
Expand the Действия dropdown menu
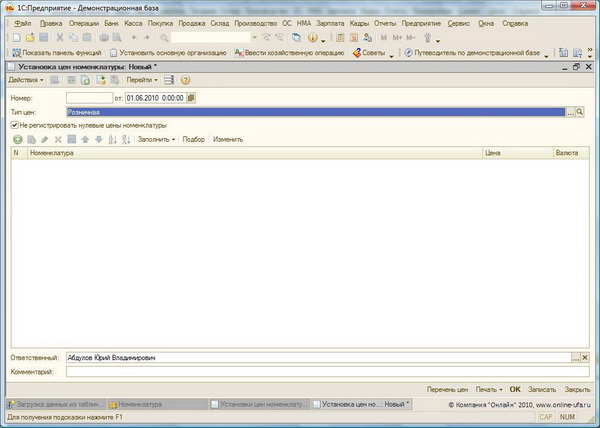point(25,79)
